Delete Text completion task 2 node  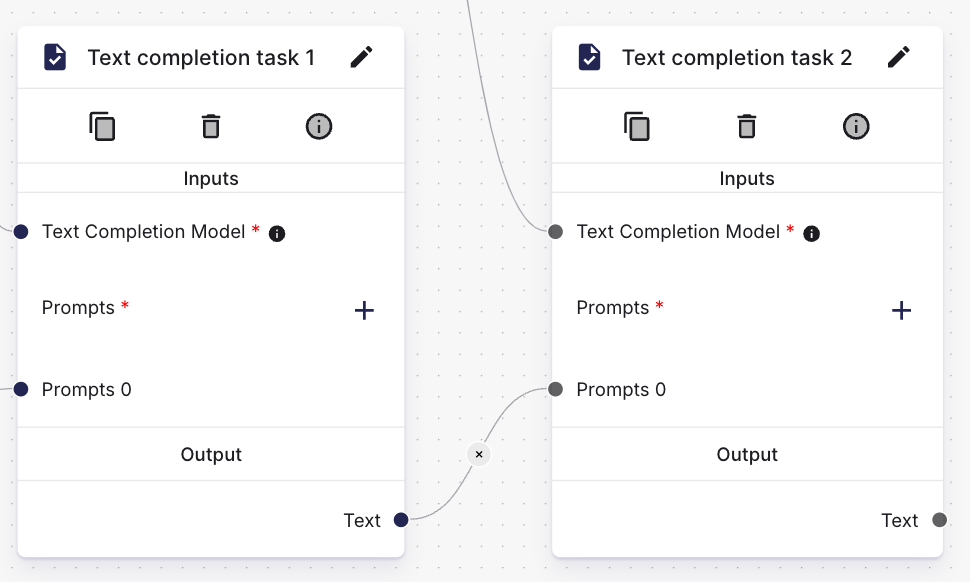click(x=747, y=126)
